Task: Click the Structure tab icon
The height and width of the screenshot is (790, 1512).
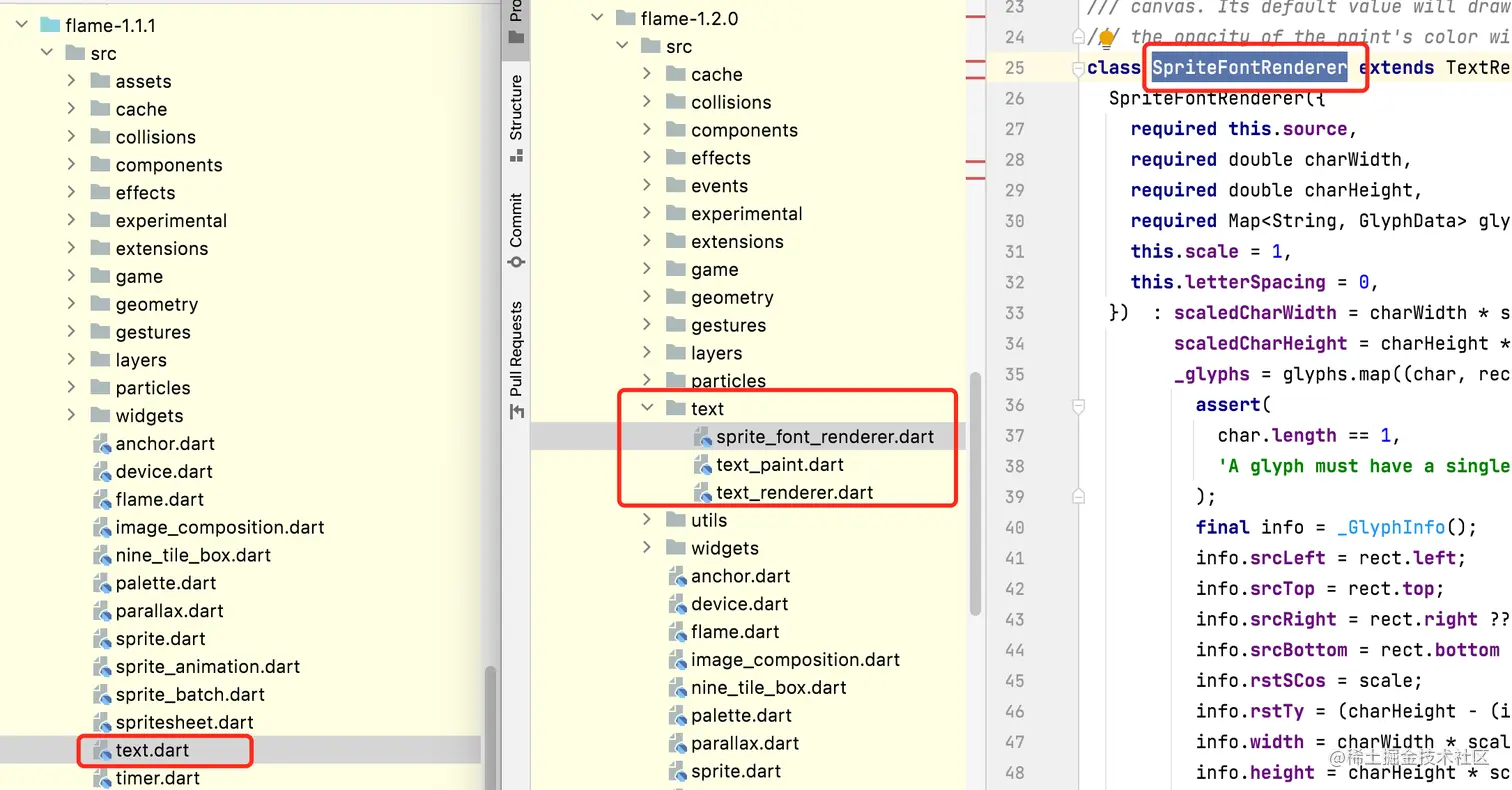Action: click(516, 156)
